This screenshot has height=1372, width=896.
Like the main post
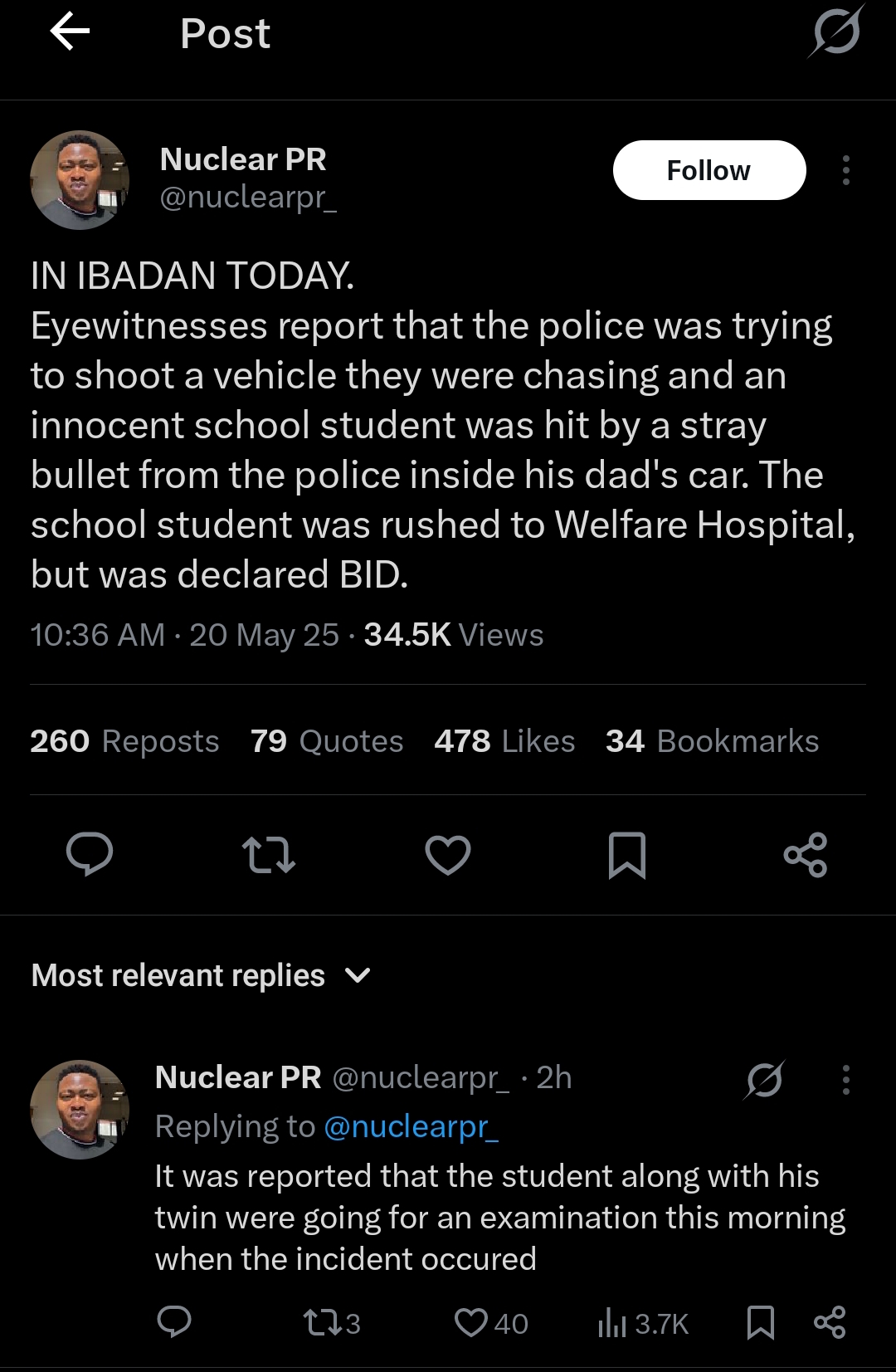(448, 855)
